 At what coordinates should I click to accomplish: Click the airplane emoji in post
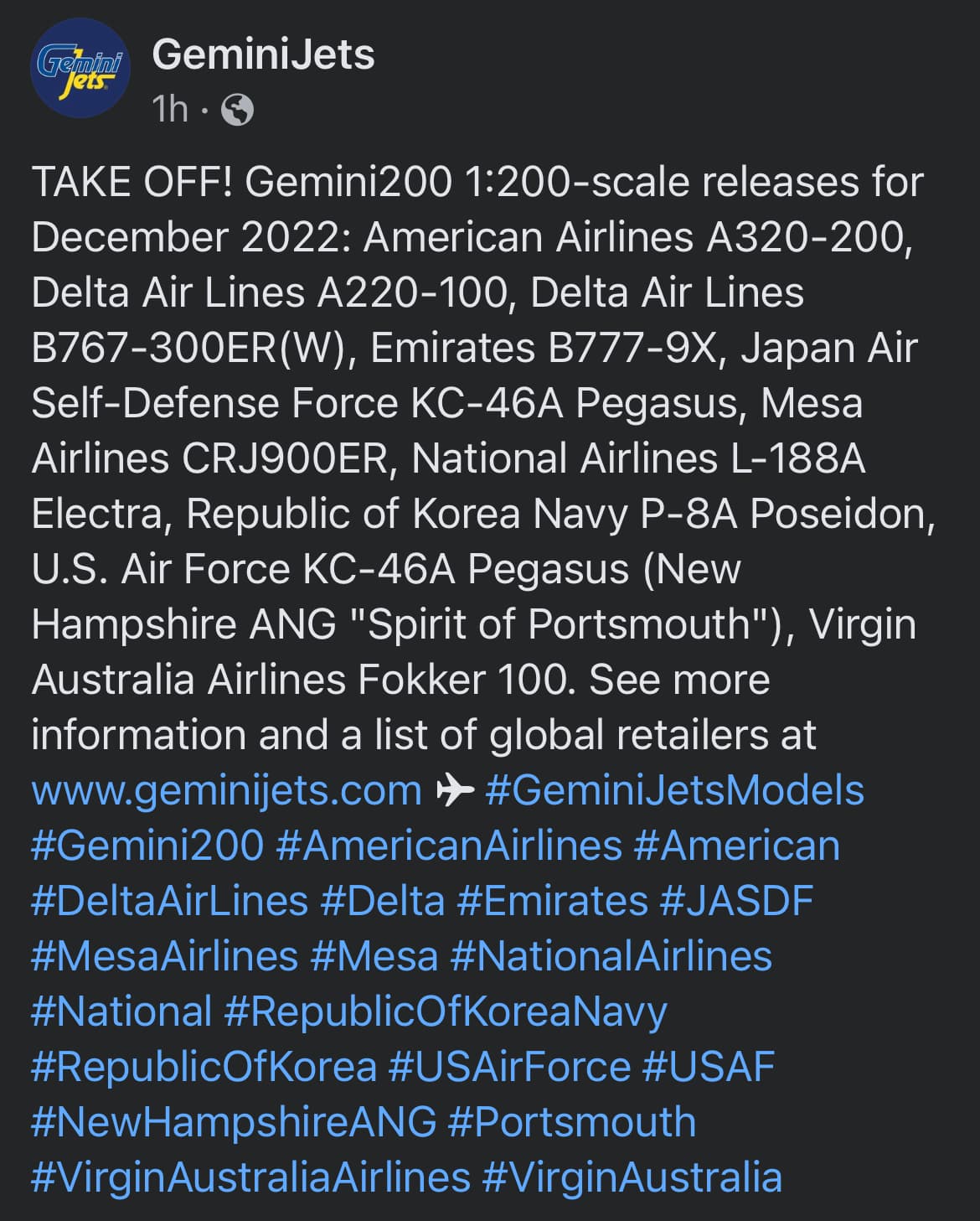pyautogui.click(x=455, y=790)
